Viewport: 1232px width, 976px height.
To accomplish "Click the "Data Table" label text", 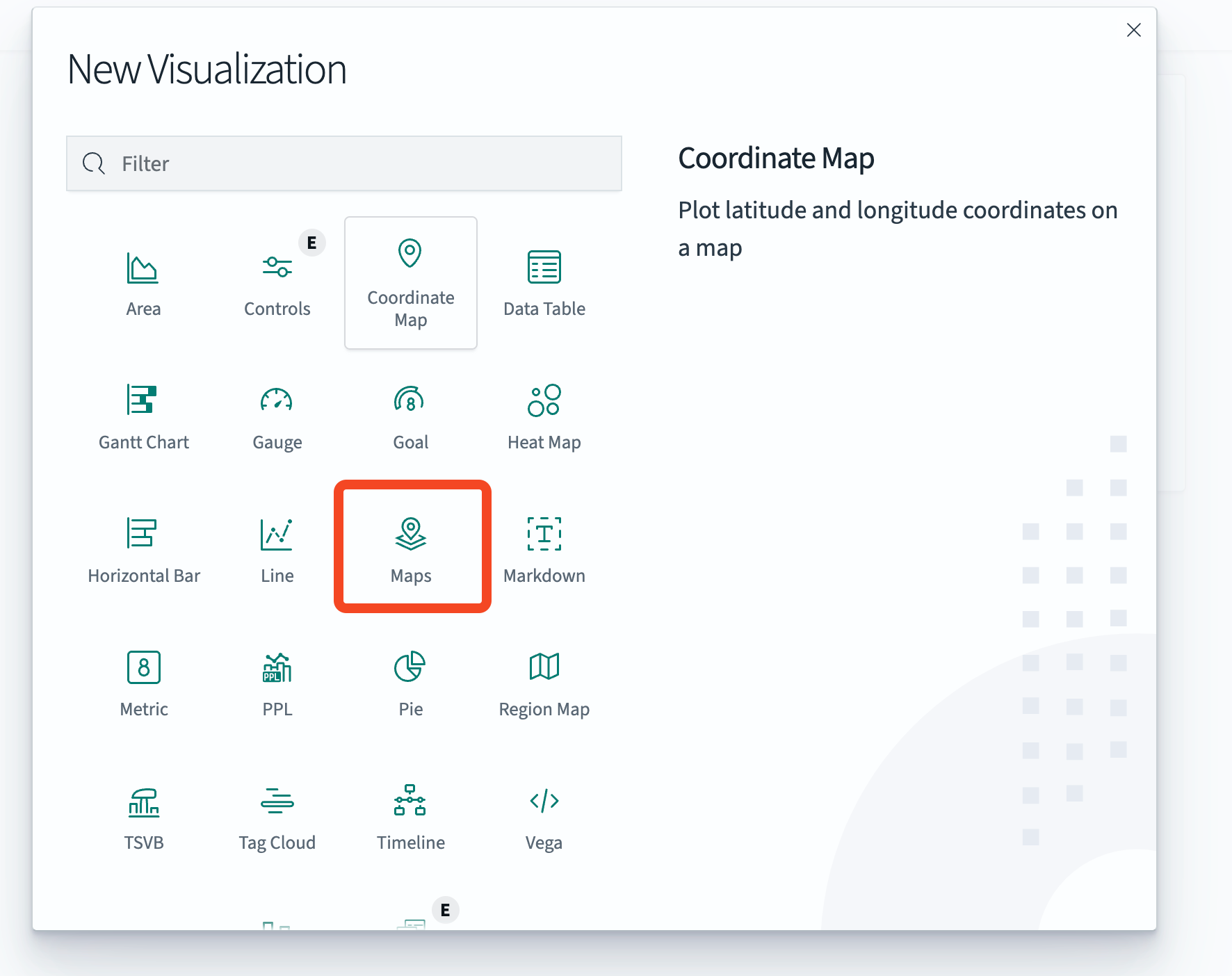I will 544,309.
